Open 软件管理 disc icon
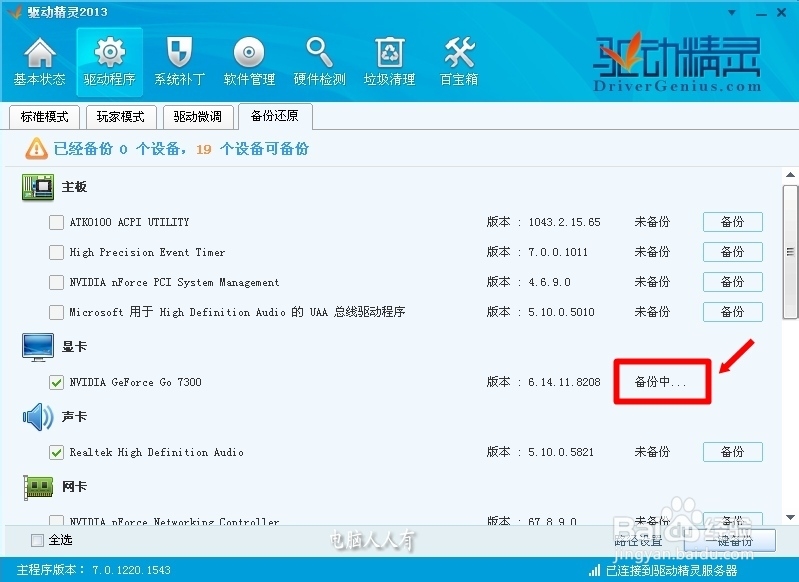799x582 pixels. pos(249,62)
